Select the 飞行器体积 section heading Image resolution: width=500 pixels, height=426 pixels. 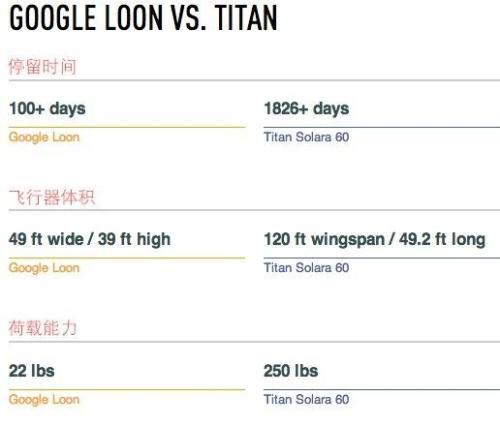click(52, 197)
